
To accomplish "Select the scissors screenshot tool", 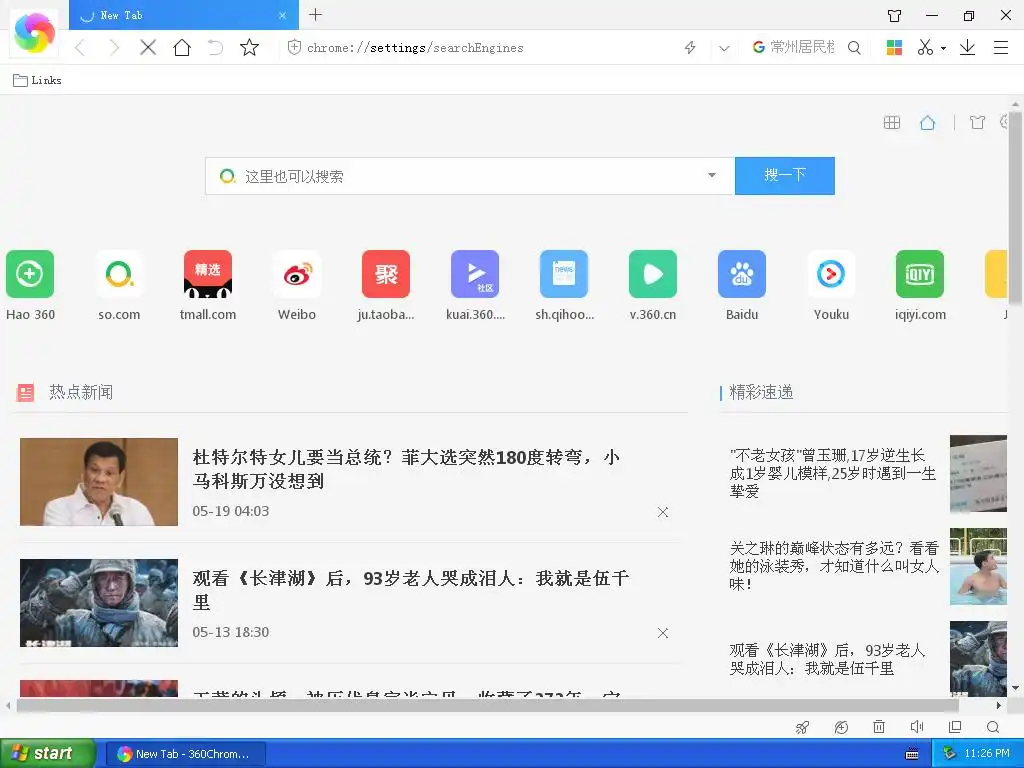I will pyautogui.click(x=925, y=47).
